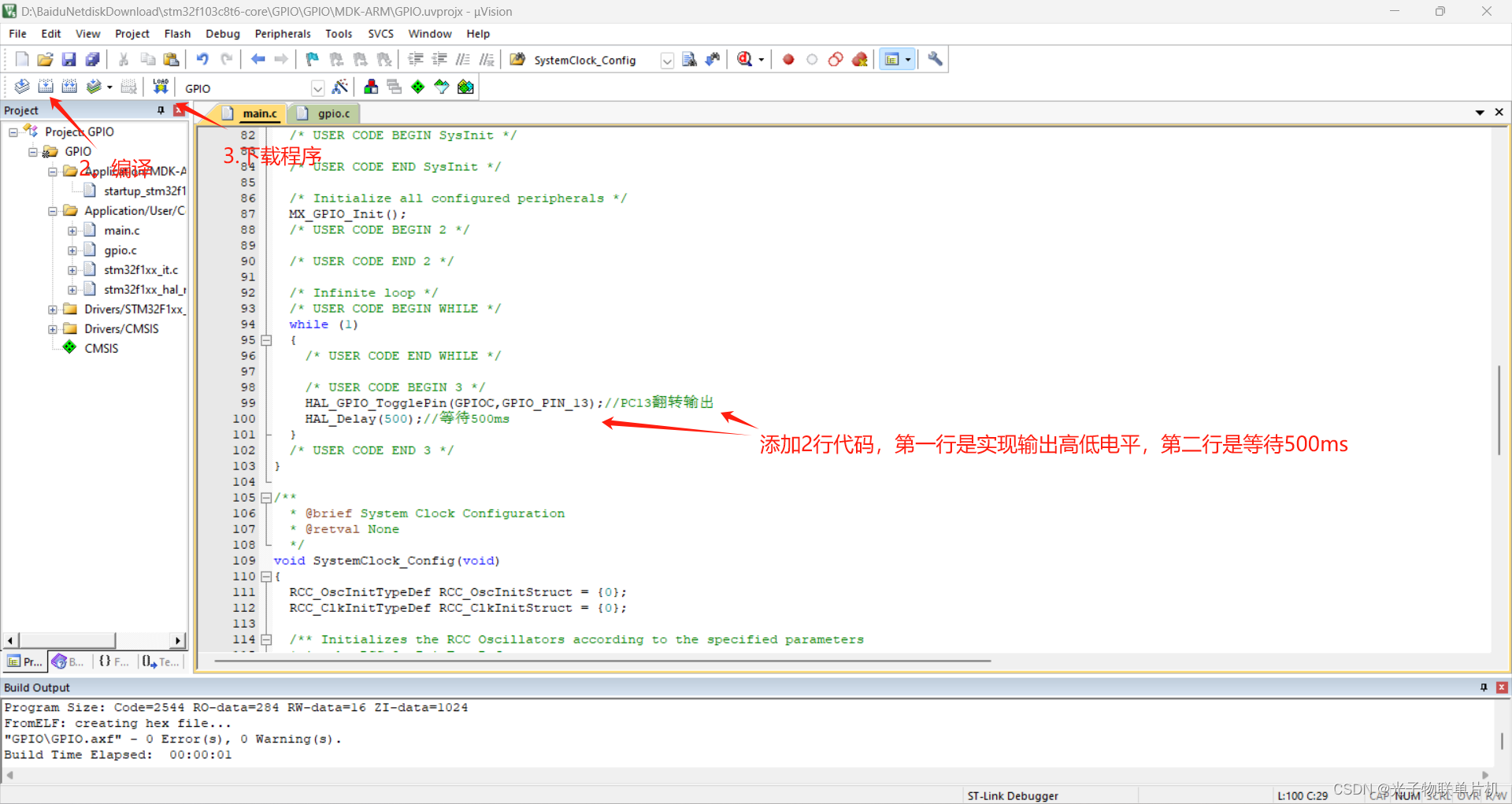Click the editor vertical scrollbar thumb
Viewport: 1512px width, 804px height.
coord(1499,410)
